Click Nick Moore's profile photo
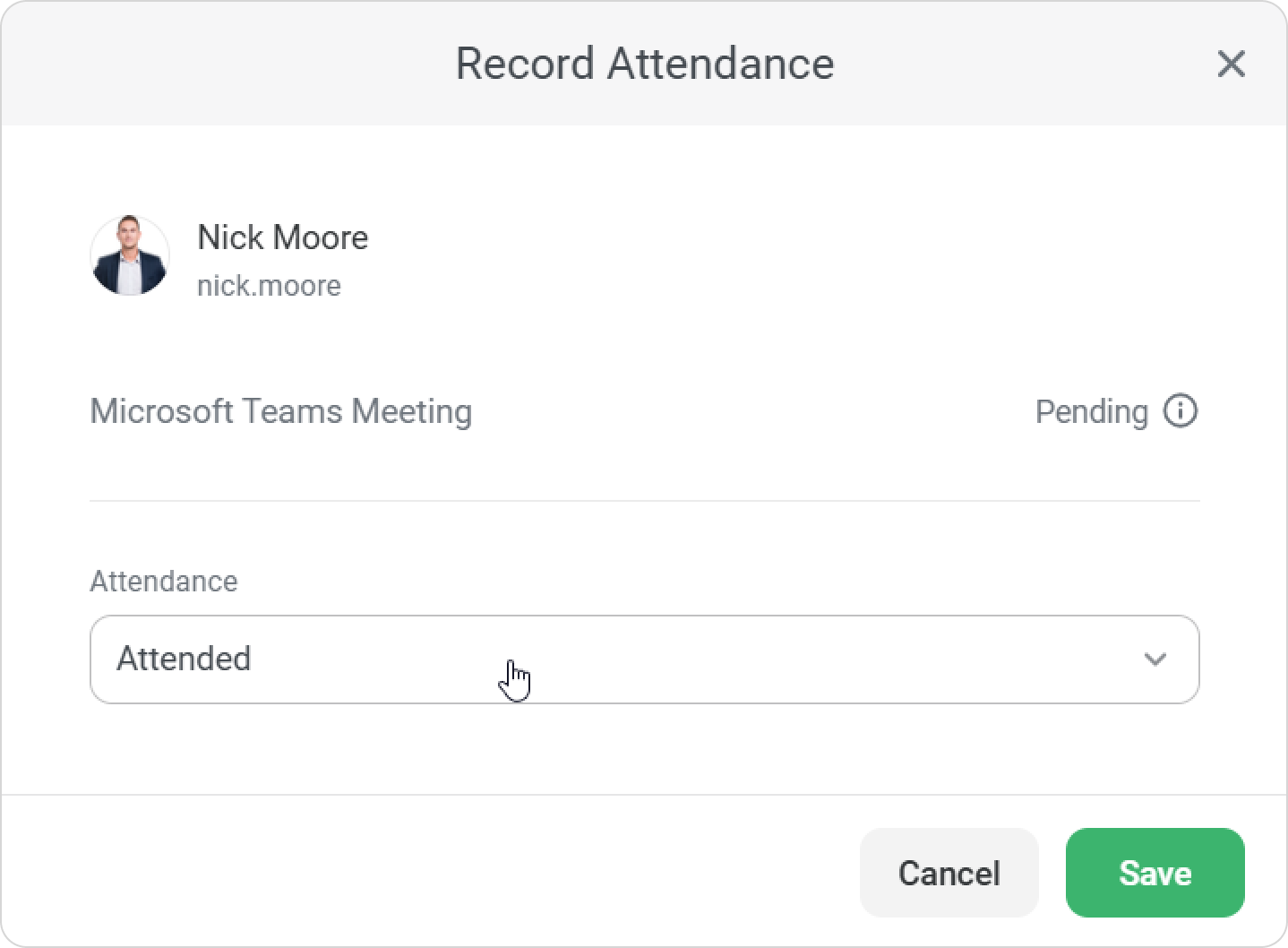1288x948 pixels. (130, 256)
